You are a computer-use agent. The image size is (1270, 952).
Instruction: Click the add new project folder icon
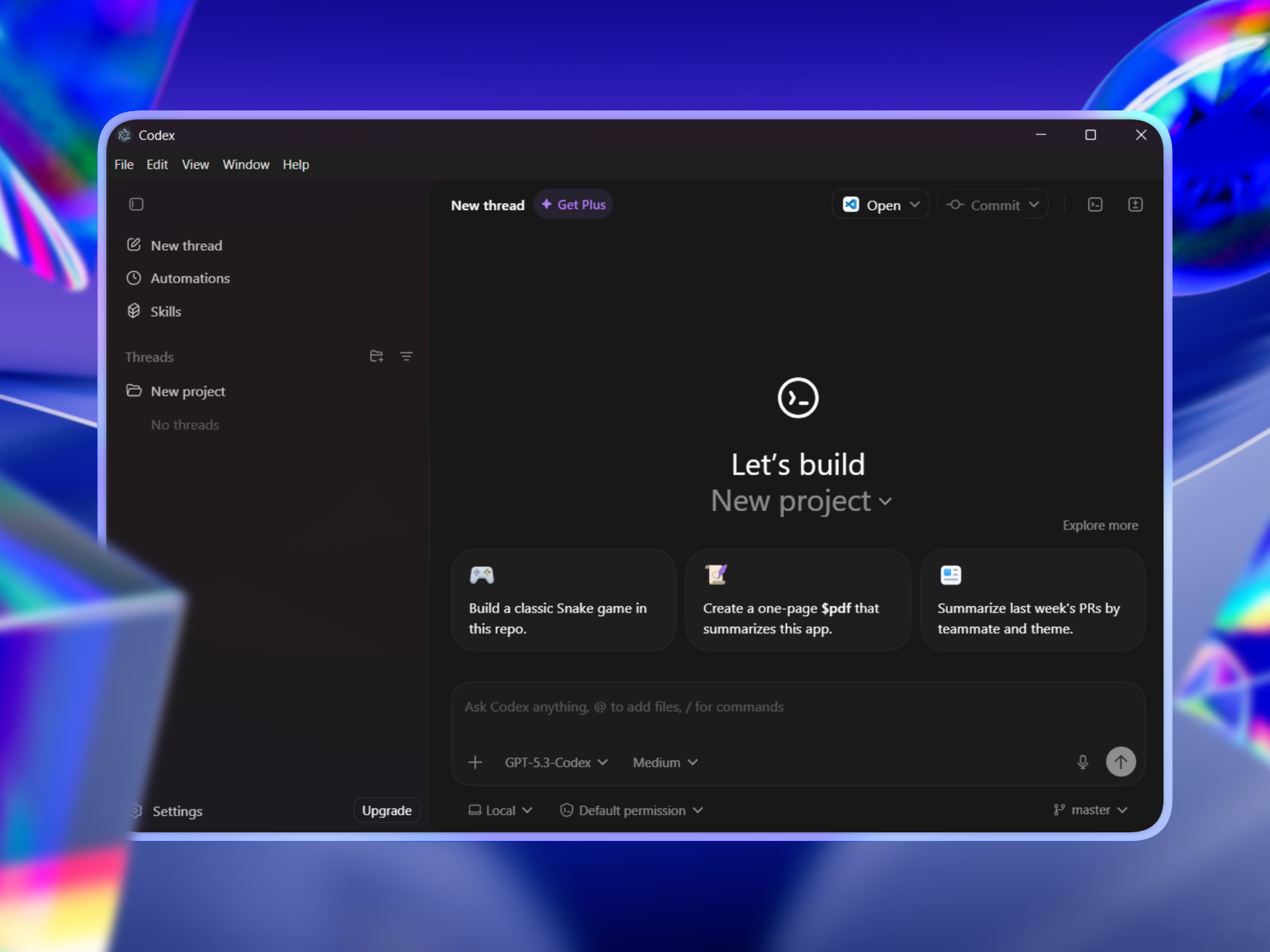pyautogui.click(x=376, y=356)
